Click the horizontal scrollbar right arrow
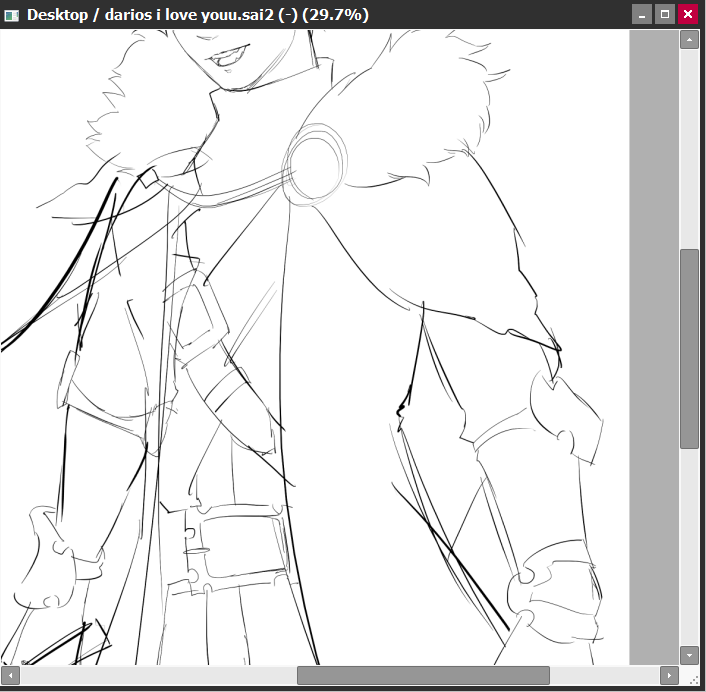 669,675
